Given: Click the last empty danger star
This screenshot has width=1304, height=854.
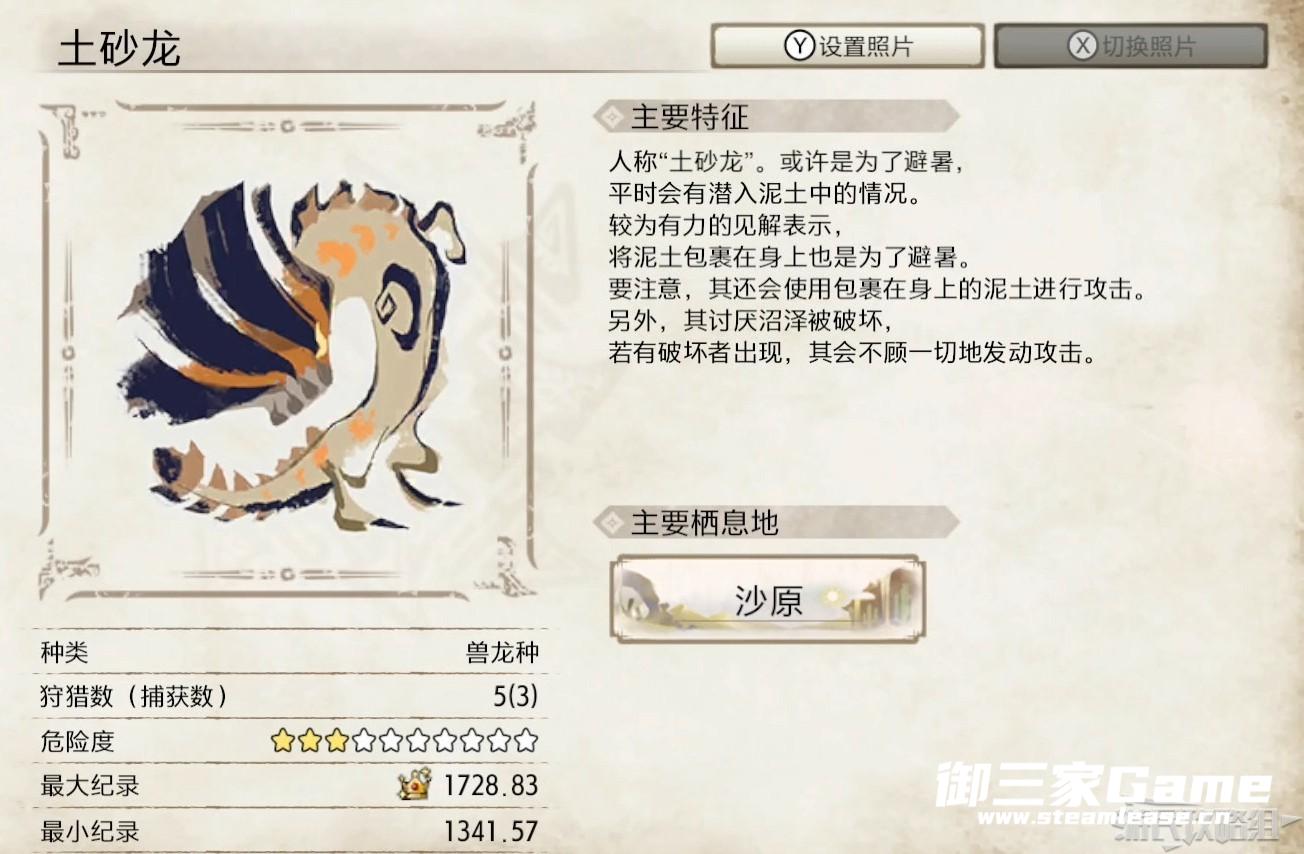Looking at the screenshot, I should click(527, 741).
